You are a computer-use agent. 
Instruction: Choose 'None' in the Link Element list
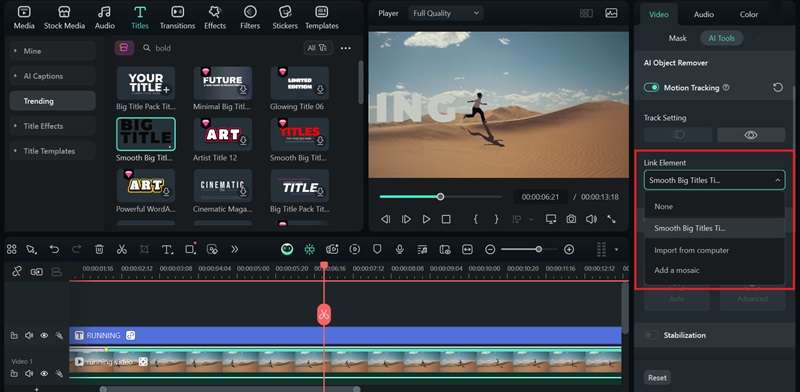(714, 206)
